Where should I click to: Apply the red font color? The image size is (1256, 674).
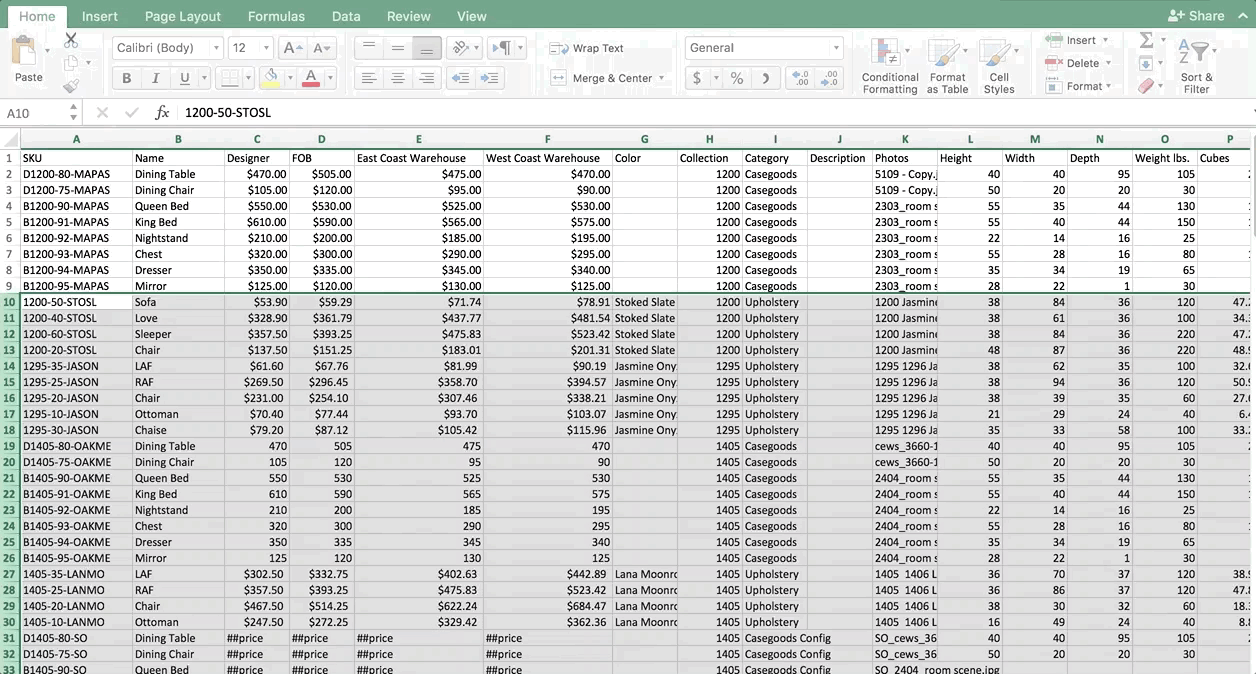point(310,78)
